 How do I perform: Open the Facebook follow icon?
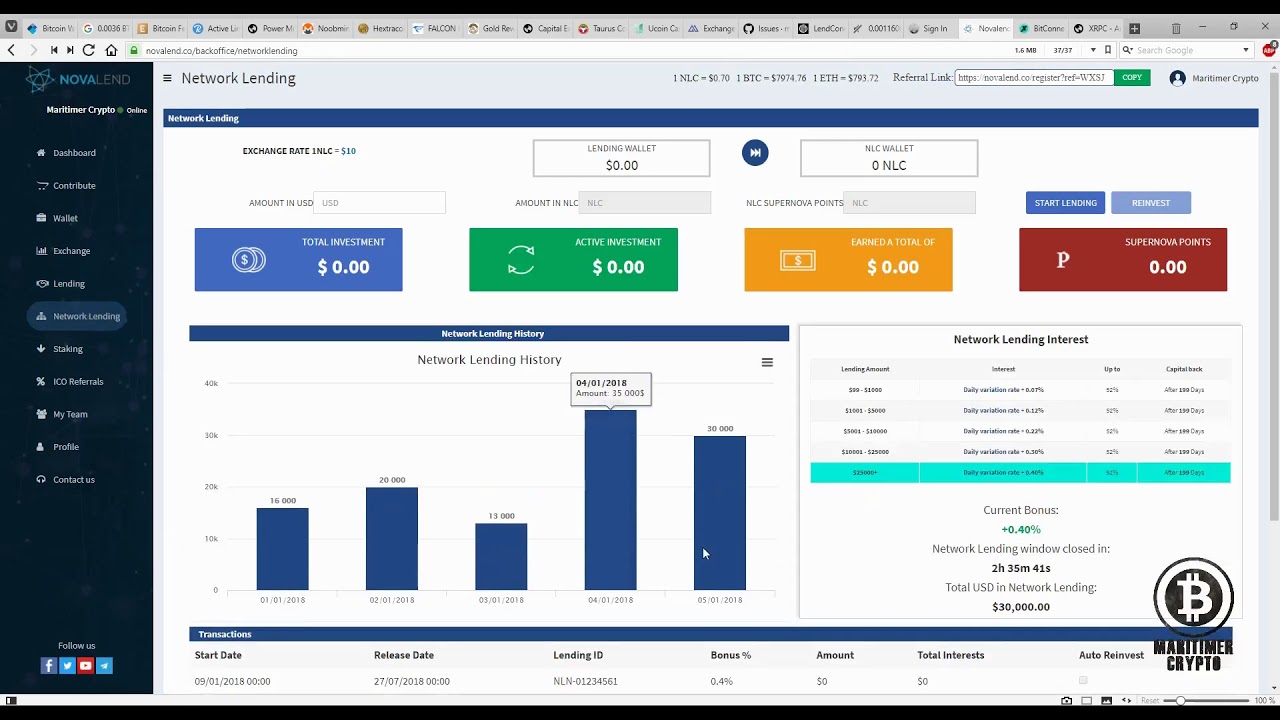(x=48, y=665)
